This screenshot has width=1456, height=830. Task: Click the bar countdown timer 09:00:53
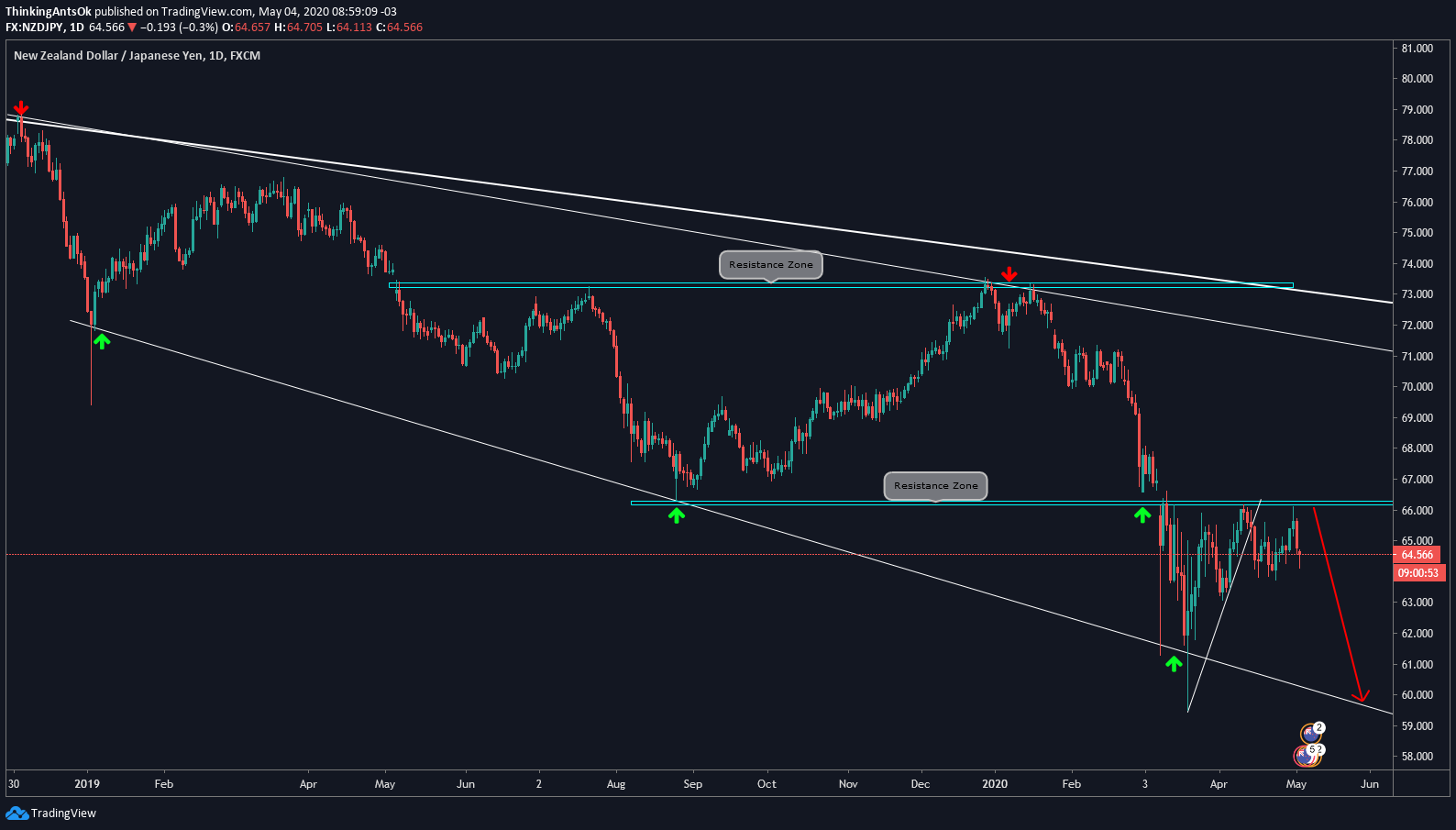point(1417,573)
